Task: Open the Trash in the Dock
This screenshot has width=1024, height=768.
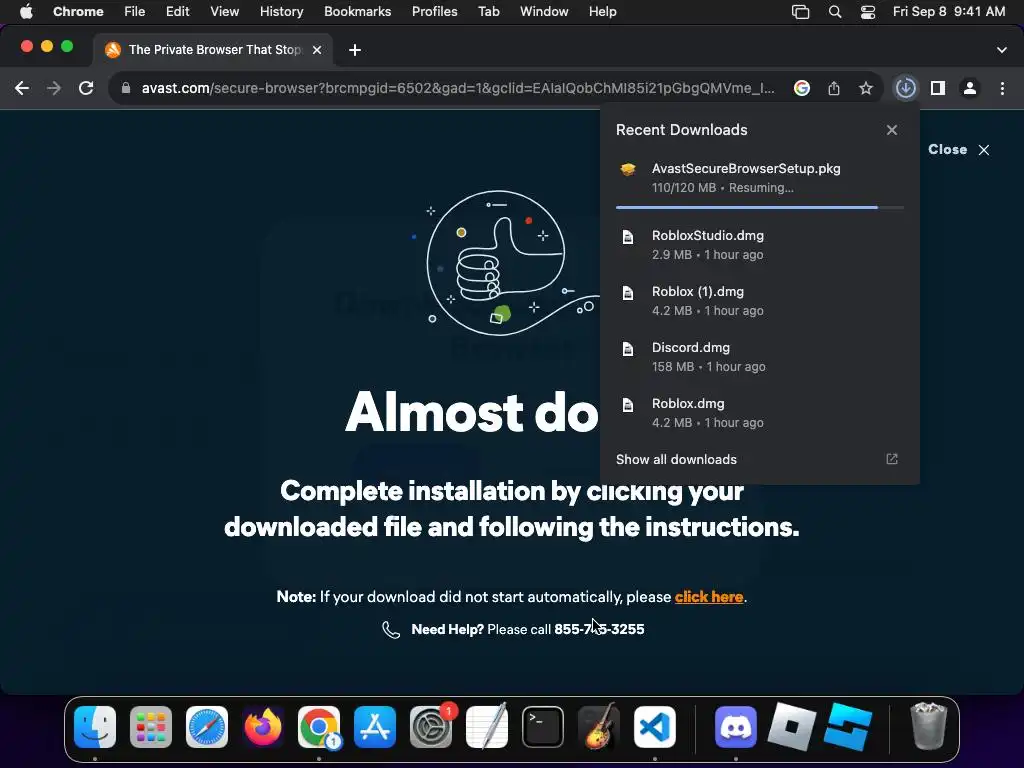Action: click(929, 726)
